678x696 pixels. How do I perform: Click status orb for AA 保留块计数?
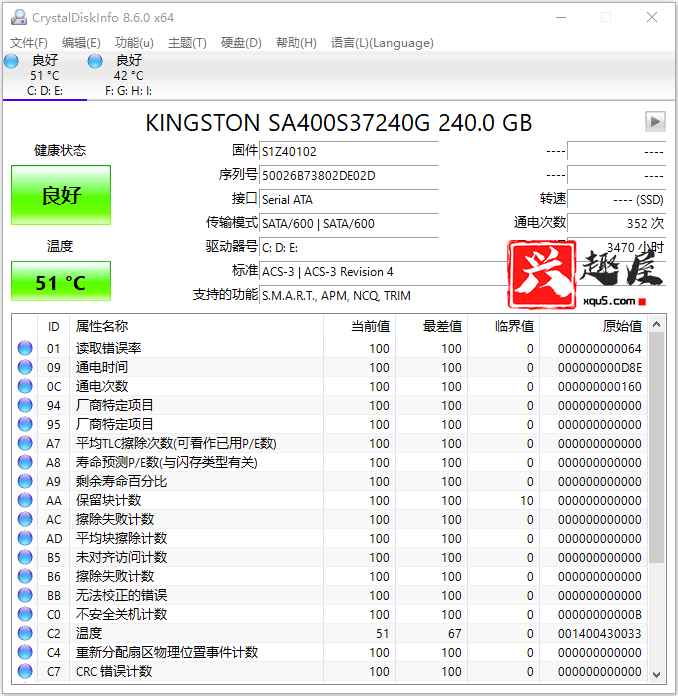coord(25,500)
